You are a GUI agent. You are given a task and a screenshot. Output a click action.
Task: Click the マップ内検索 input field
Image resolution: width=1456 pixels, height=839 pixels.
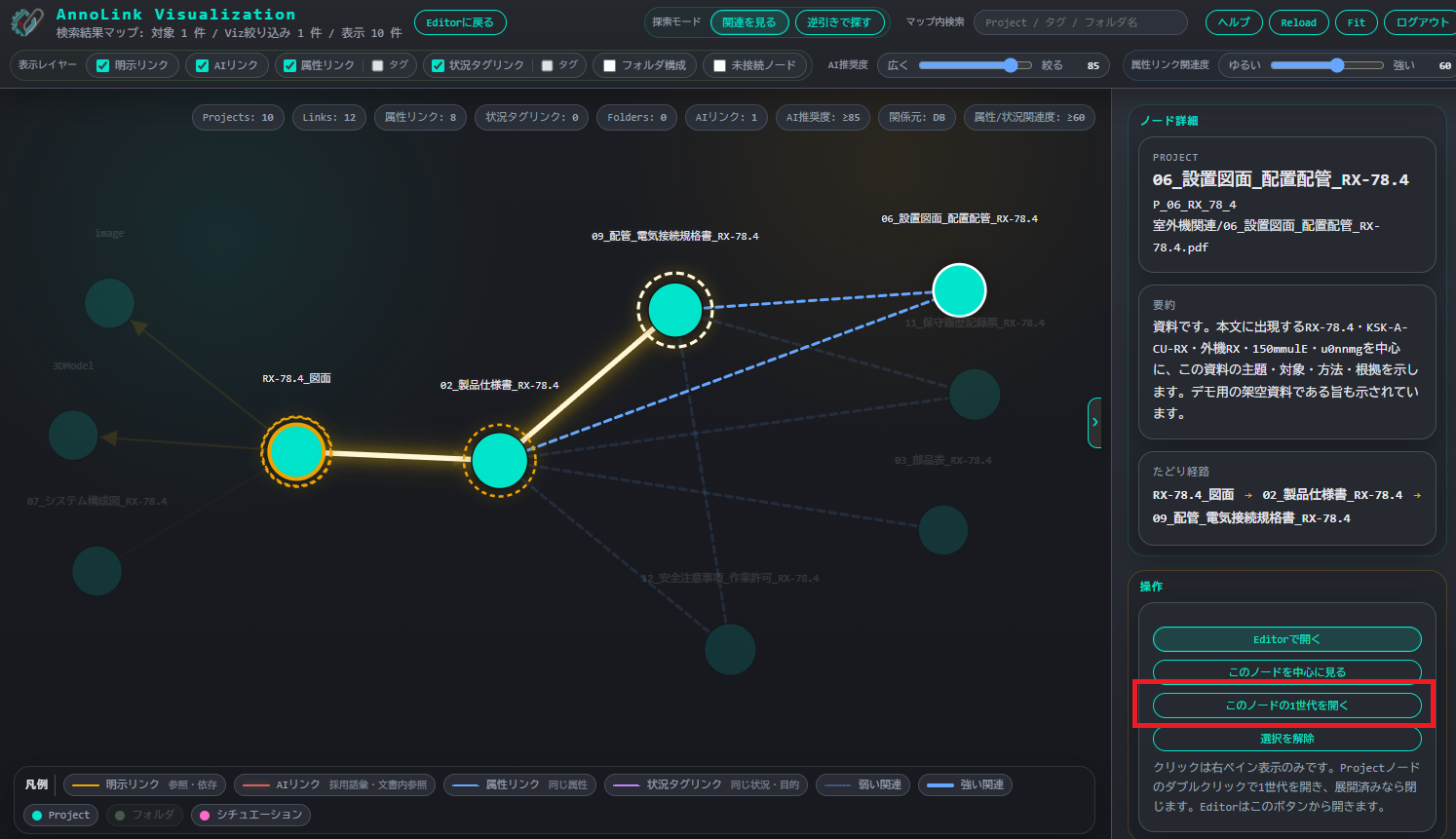point(1080,22)
